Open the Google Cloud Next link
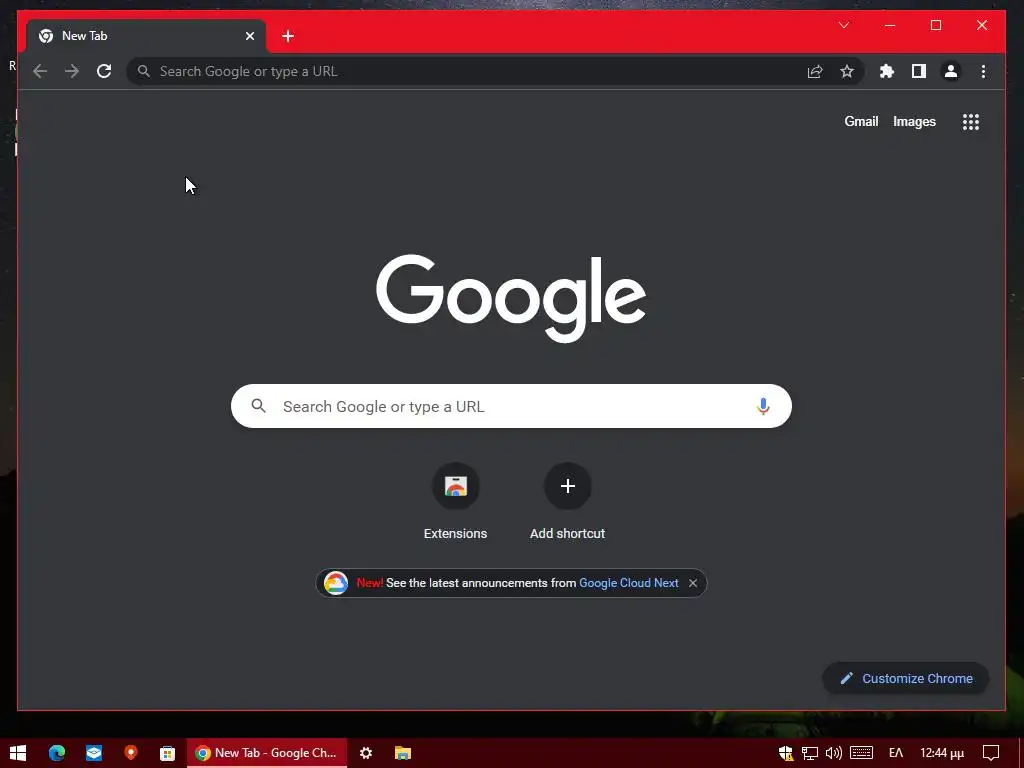 628,583
